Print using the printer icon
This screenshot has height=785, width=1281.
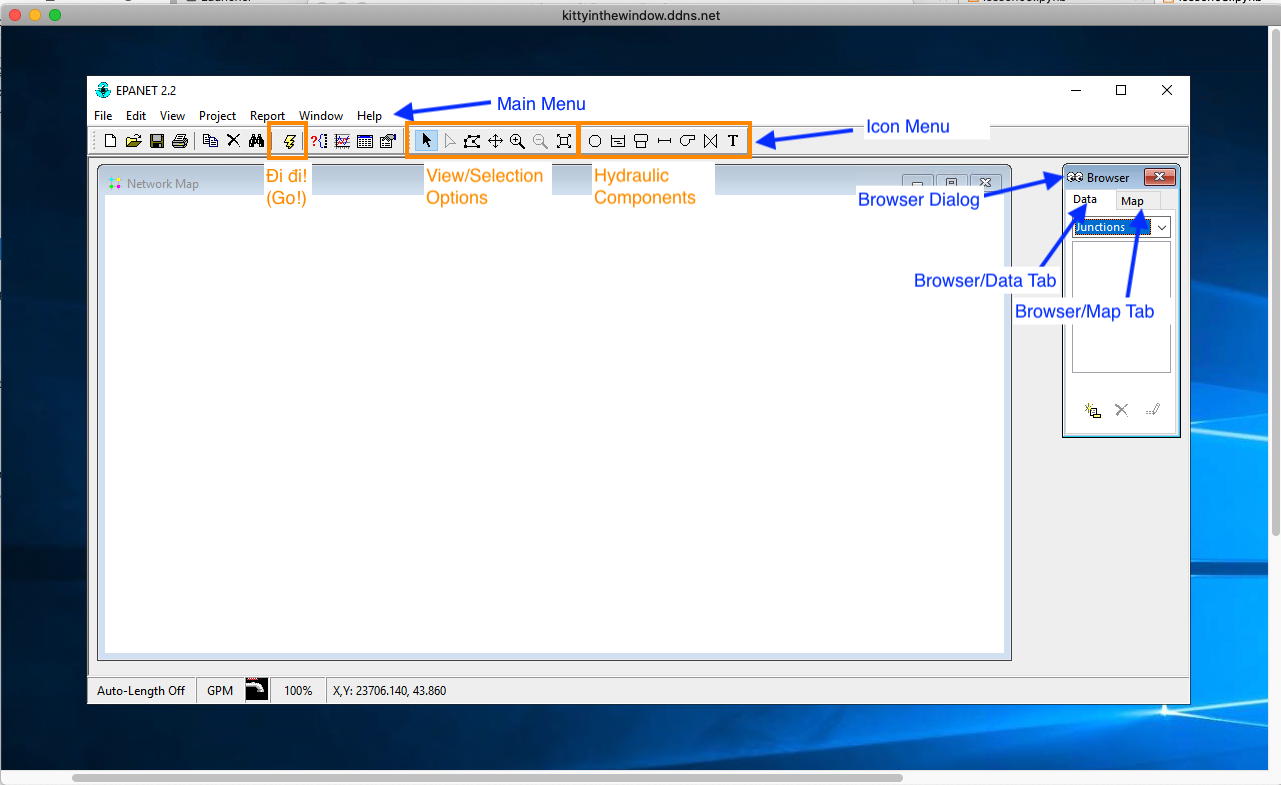point(180,141)
